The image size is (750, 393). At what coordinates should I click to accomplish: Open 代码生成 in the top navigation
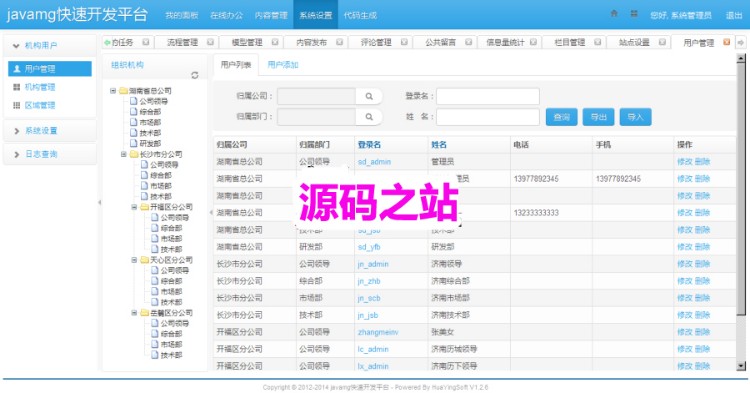coord(360,15)
